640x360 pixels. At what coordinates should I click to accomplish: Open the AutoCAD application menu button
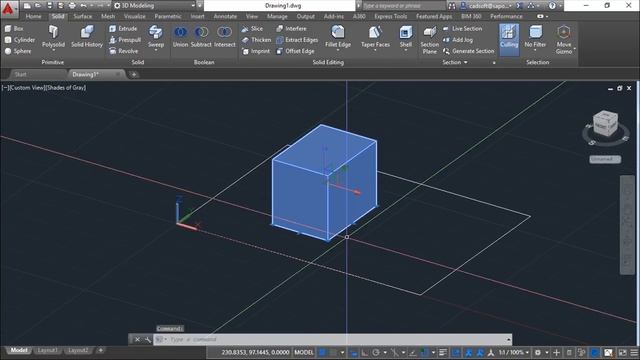9,8
